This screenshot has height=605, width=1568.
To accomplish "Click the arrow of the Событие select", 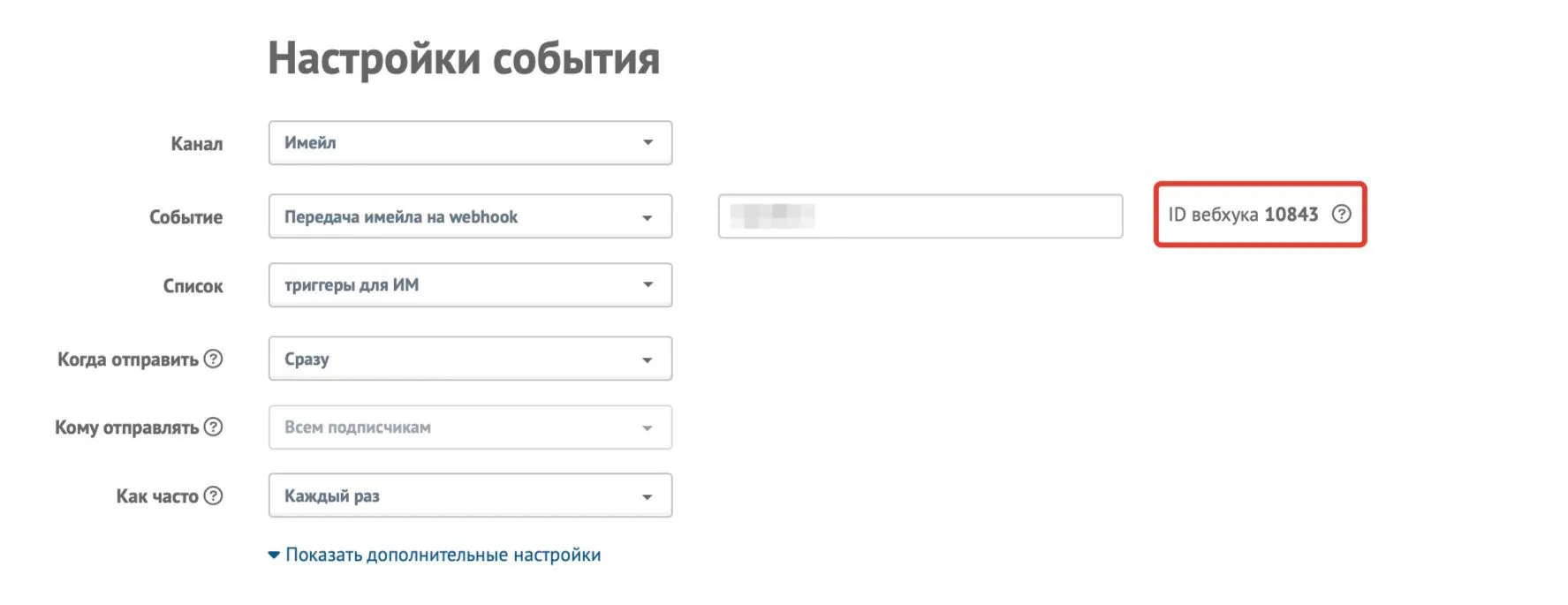I will [x=648, y=217].
